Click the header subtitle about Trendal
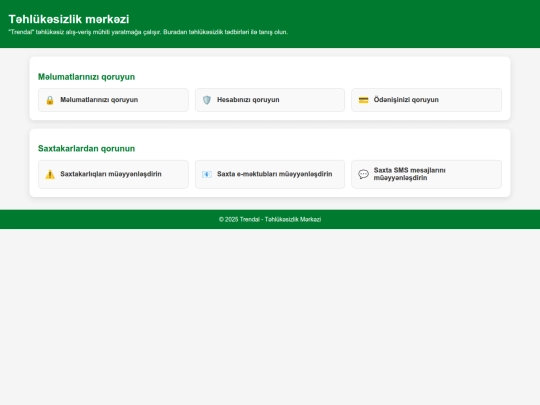Viewport: 540px width, 405px height. [148, 32]
